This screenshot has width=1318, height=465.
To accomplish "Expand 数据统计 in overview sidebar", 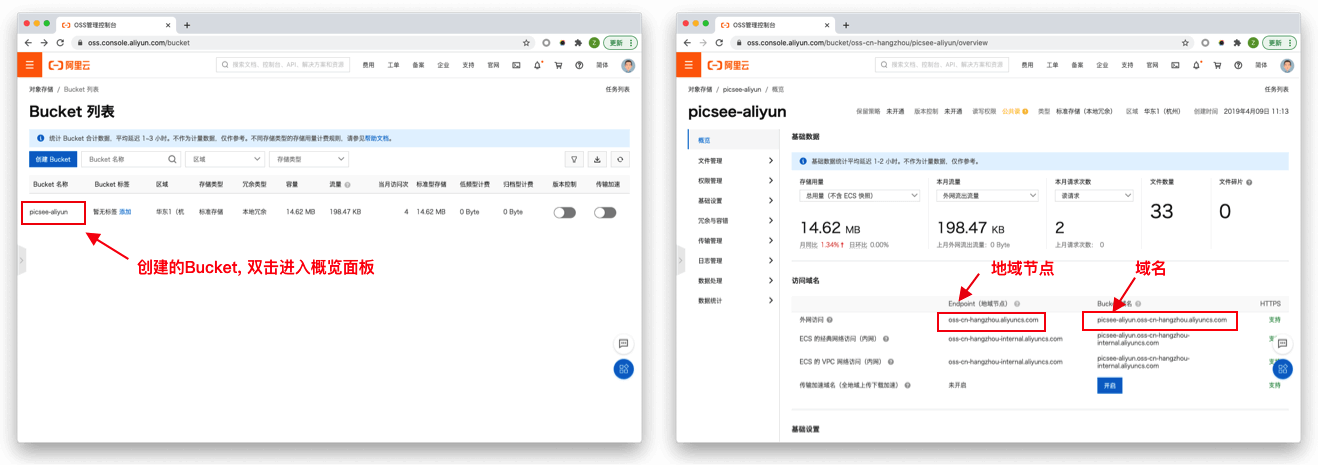I will pos(735,300).
